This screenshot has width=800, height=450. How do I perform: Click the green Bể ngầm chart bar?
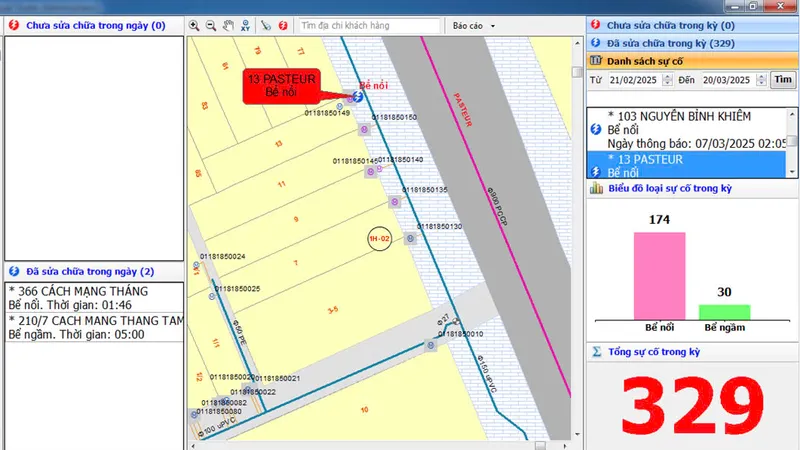click(724, 312)
